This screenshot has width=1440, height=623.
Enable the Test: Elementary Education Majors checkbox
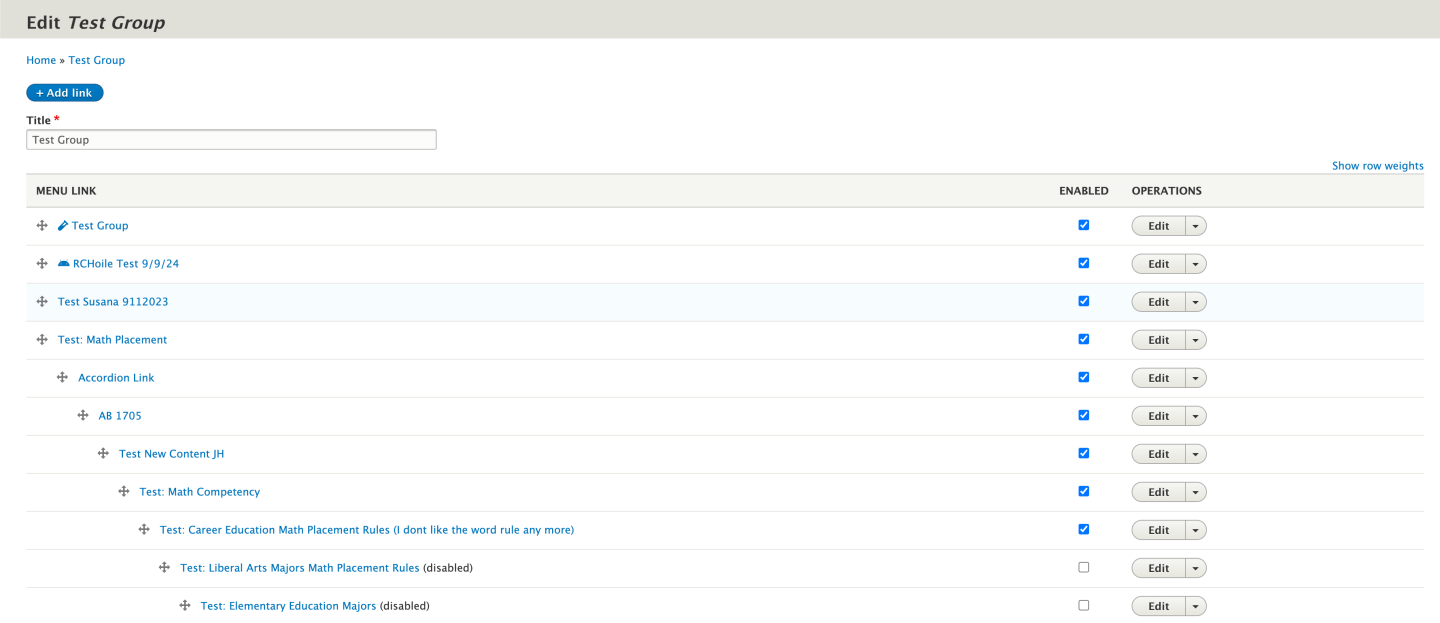pos(1084,605)
